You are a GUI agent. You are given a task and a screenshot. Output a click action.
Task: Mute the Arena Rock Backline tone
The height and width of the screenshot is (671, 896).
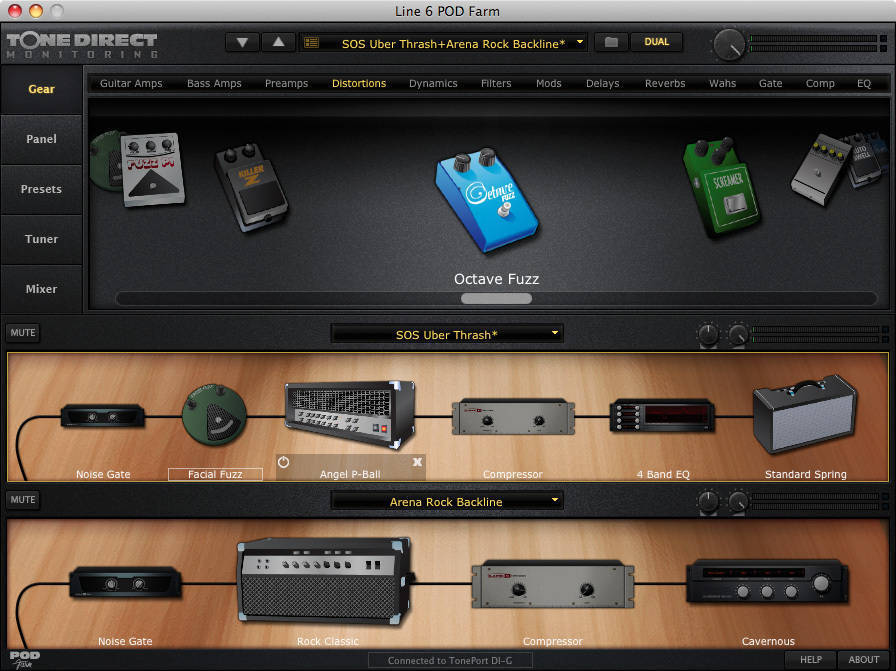click(22, 500)
